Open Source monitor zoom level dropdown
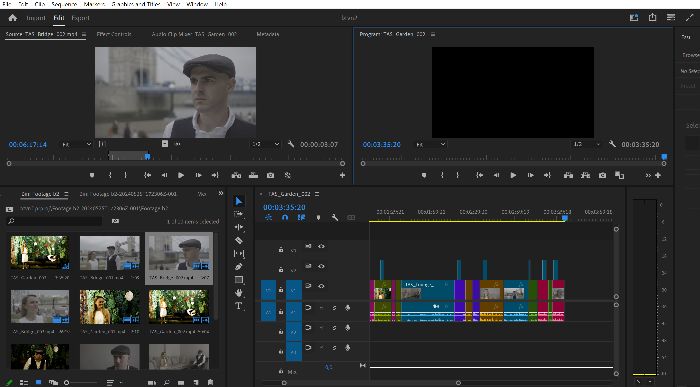This screenshot has height=387, width=700. pyautogui.click(x=77, y=144)
